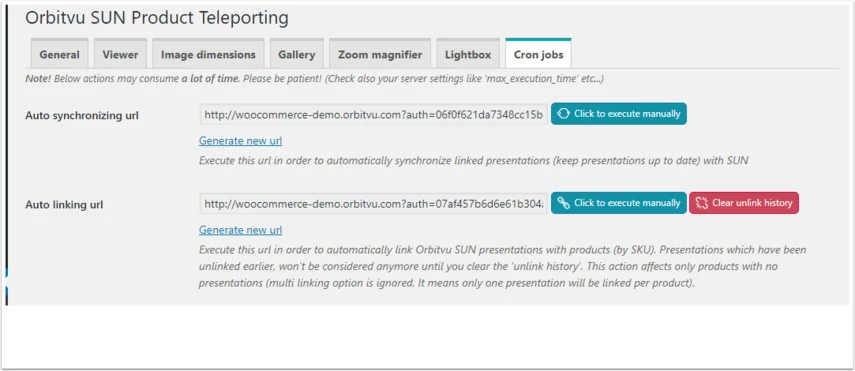The image size is (855, 371).
Task: Click the Auto synchronizing url label
Action: click(x=82, y=116)
